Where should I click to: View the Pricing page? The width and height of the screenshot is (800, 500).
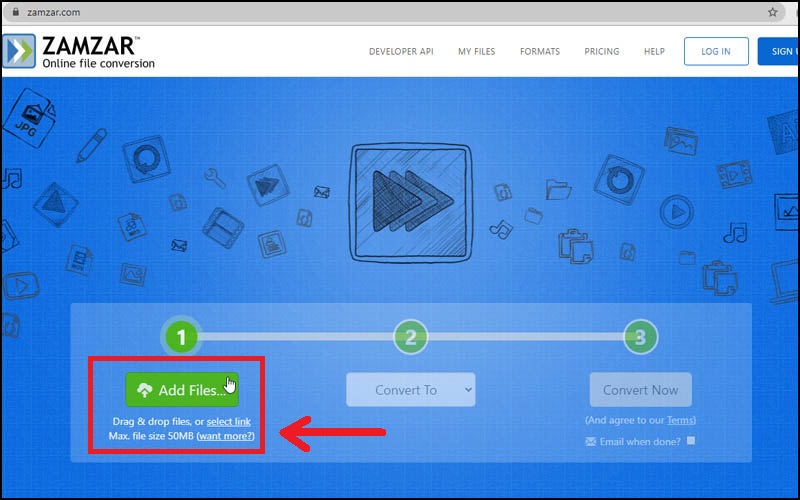602,52
